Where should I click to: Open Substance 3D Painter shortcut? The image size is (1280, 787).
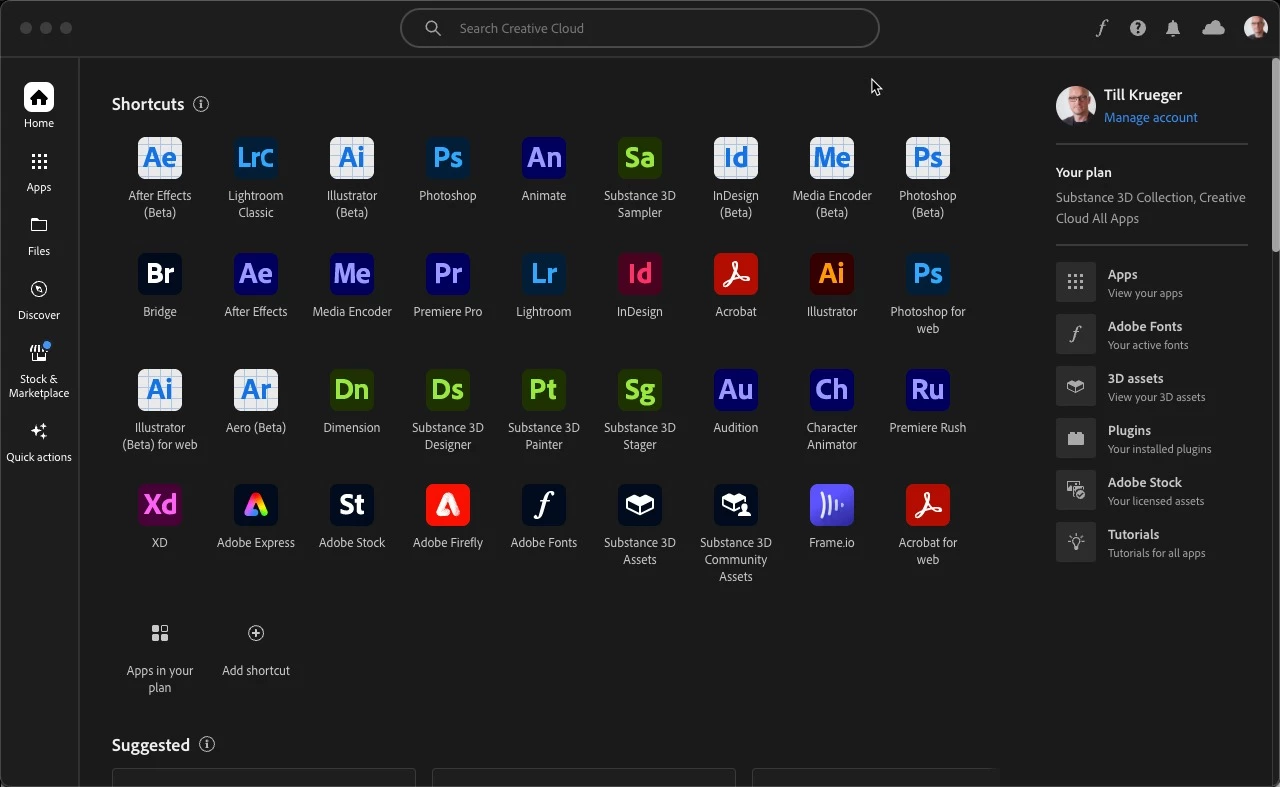[x=544, y=390]
